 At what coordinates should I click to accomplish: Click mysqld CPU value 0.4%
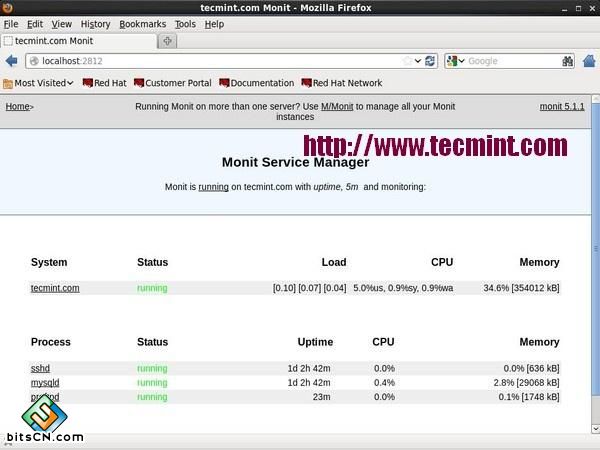[x=384, y=382]
